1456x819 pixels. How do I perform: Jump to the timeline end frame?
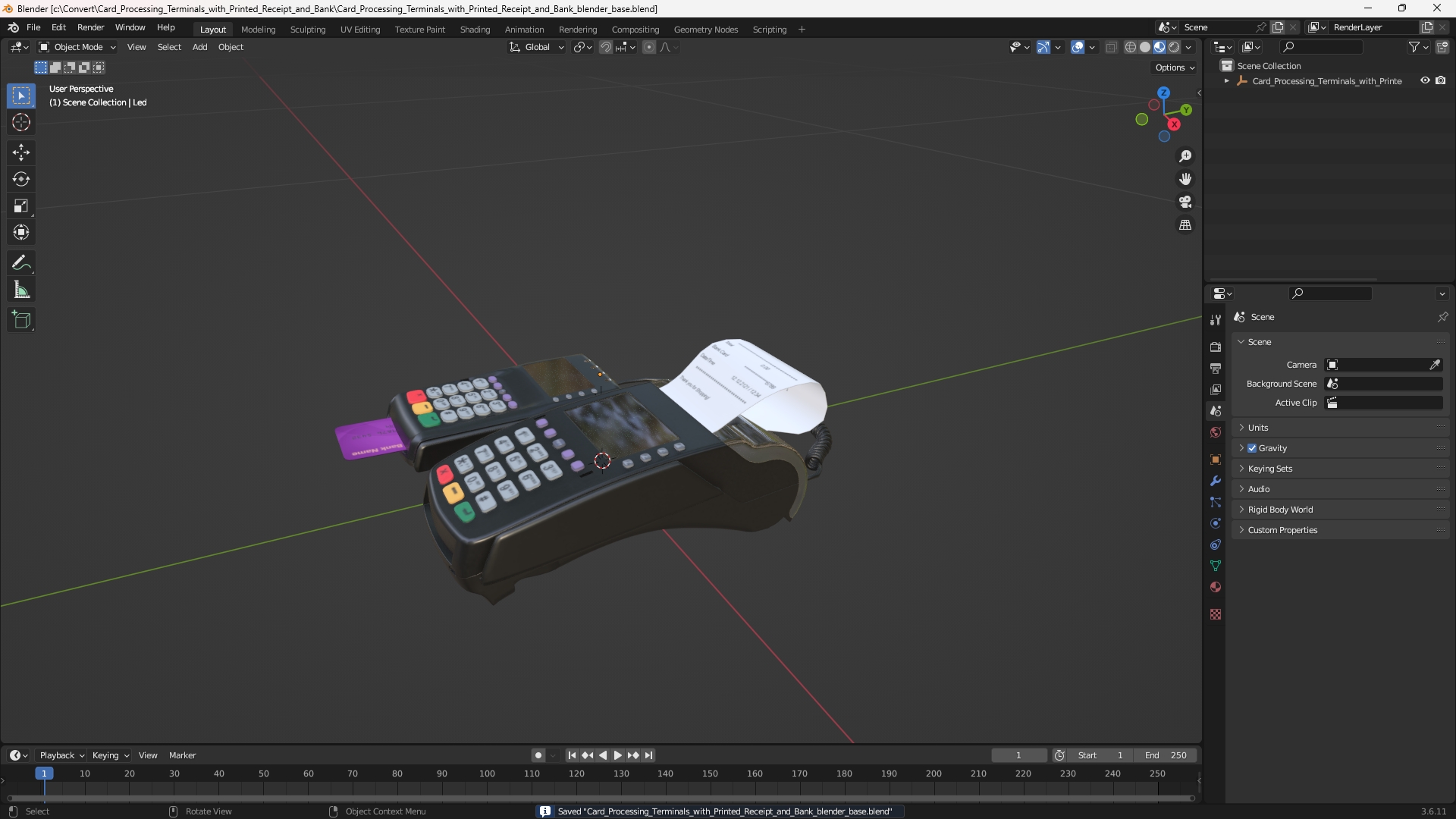tap(648, 755)
